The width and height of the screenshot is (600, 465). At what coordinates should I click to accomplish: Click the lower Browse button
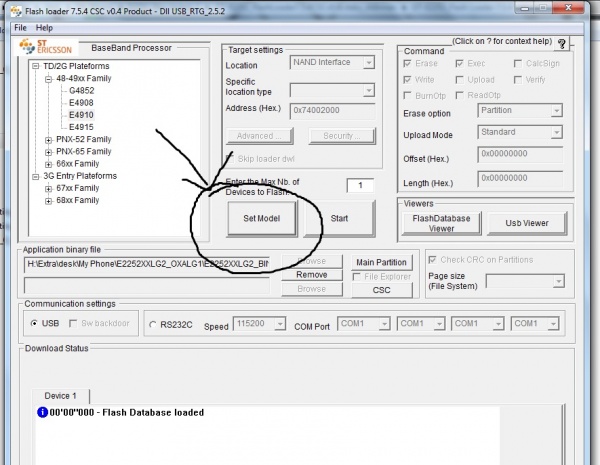click(x=312, y=289)
